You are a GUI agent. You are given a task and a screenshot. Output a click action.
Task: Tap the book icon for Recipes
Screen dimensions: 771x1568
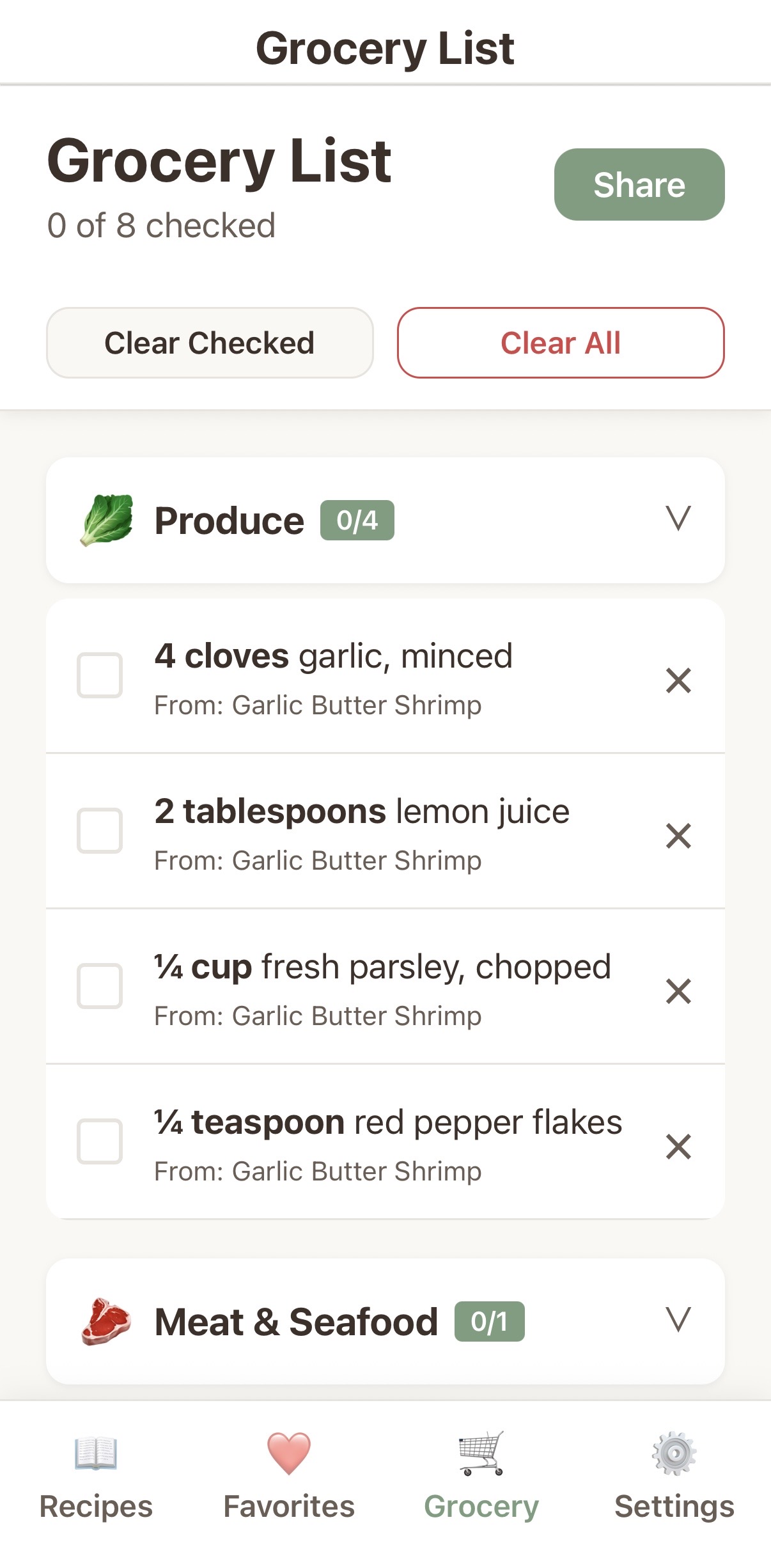coord(96,1454)
